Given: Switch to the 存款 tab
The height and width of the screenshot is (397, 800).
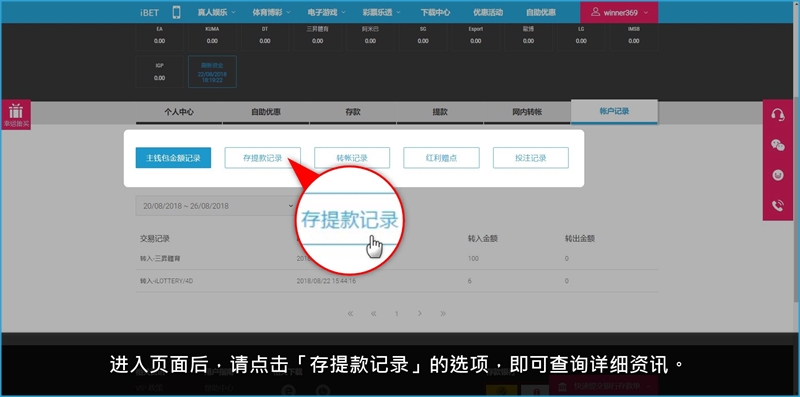Looking at the screenshot, I should (x=353, y=112).
